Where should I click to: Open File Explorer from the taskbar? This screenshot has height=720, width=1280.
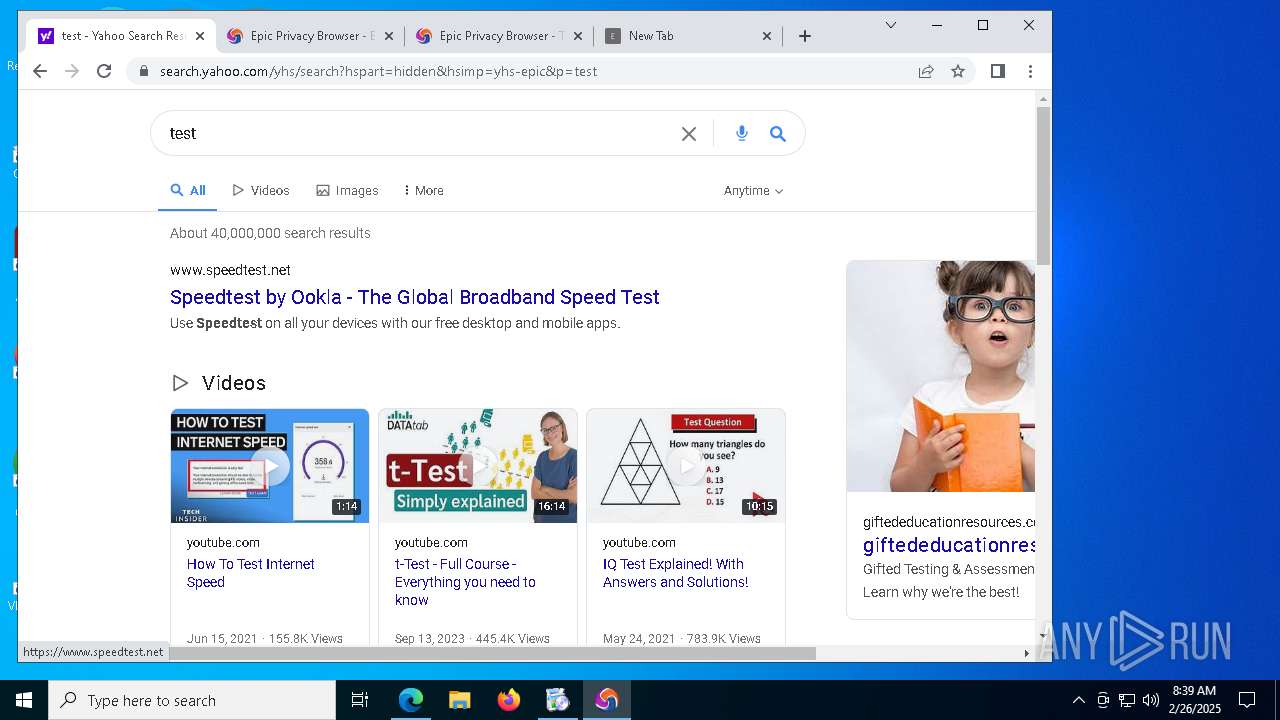460,700
